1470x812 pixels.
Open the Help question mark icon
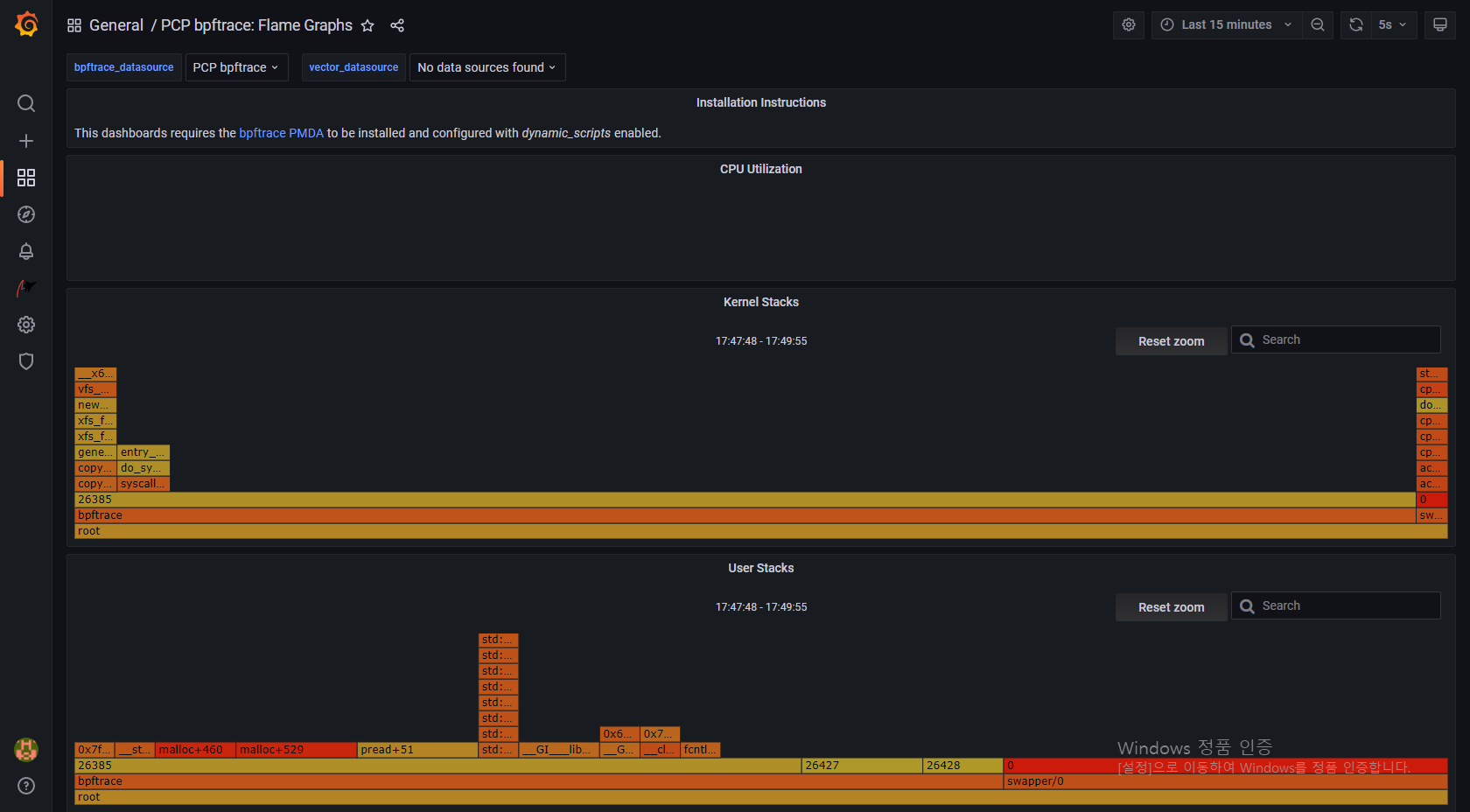tap(26, 786)
